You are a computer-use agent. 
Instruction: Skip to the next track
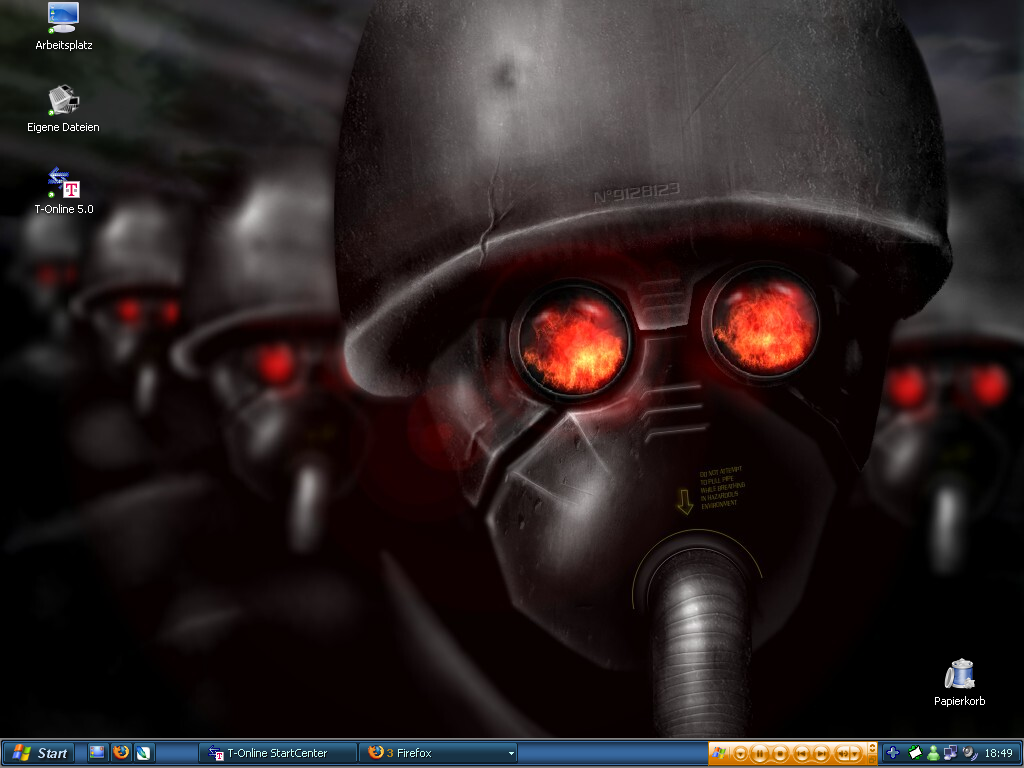coord(821,753)
